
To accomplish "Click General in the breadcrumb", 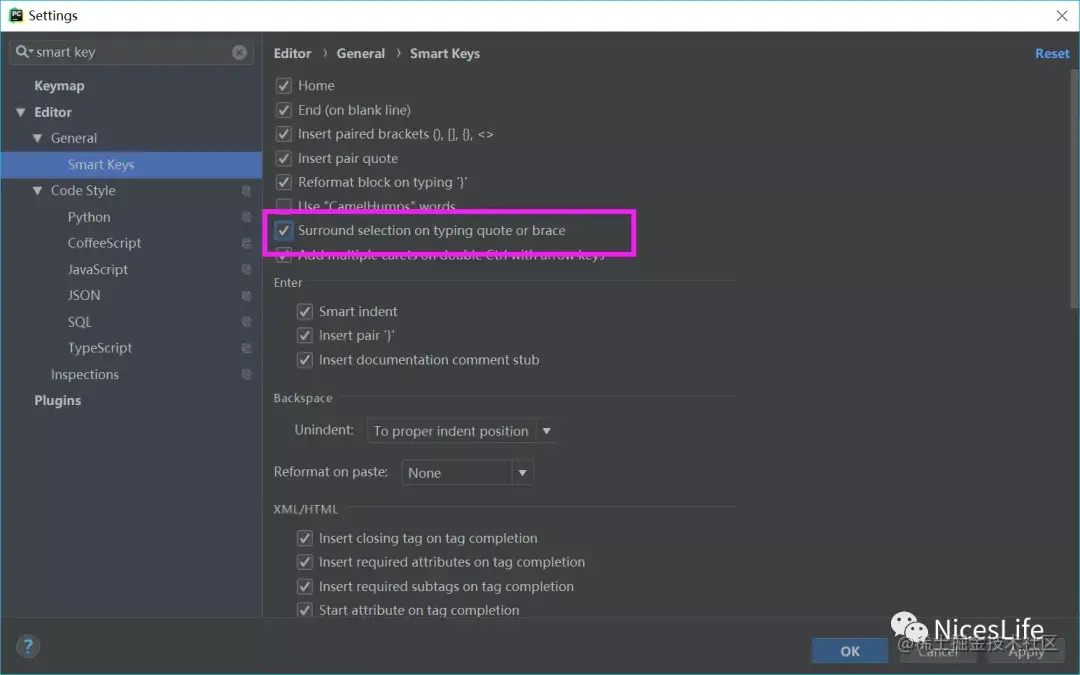I will [360, 53].
